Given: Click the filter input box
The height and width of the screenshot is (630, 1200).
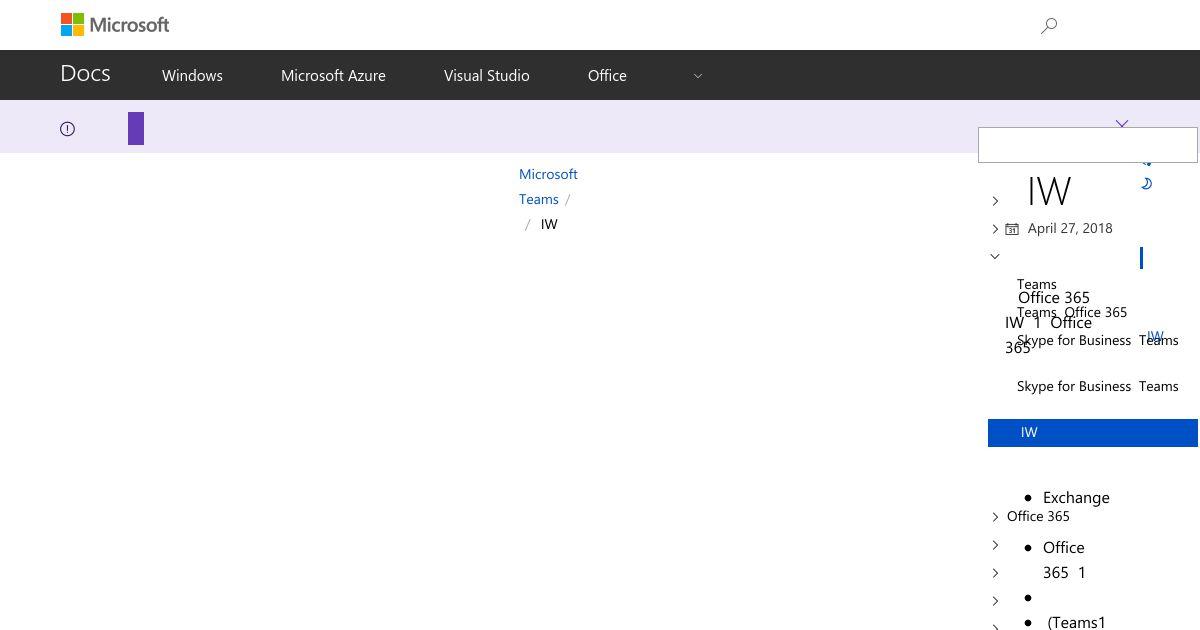Looking at the screenshot, I should [1088, 145].
